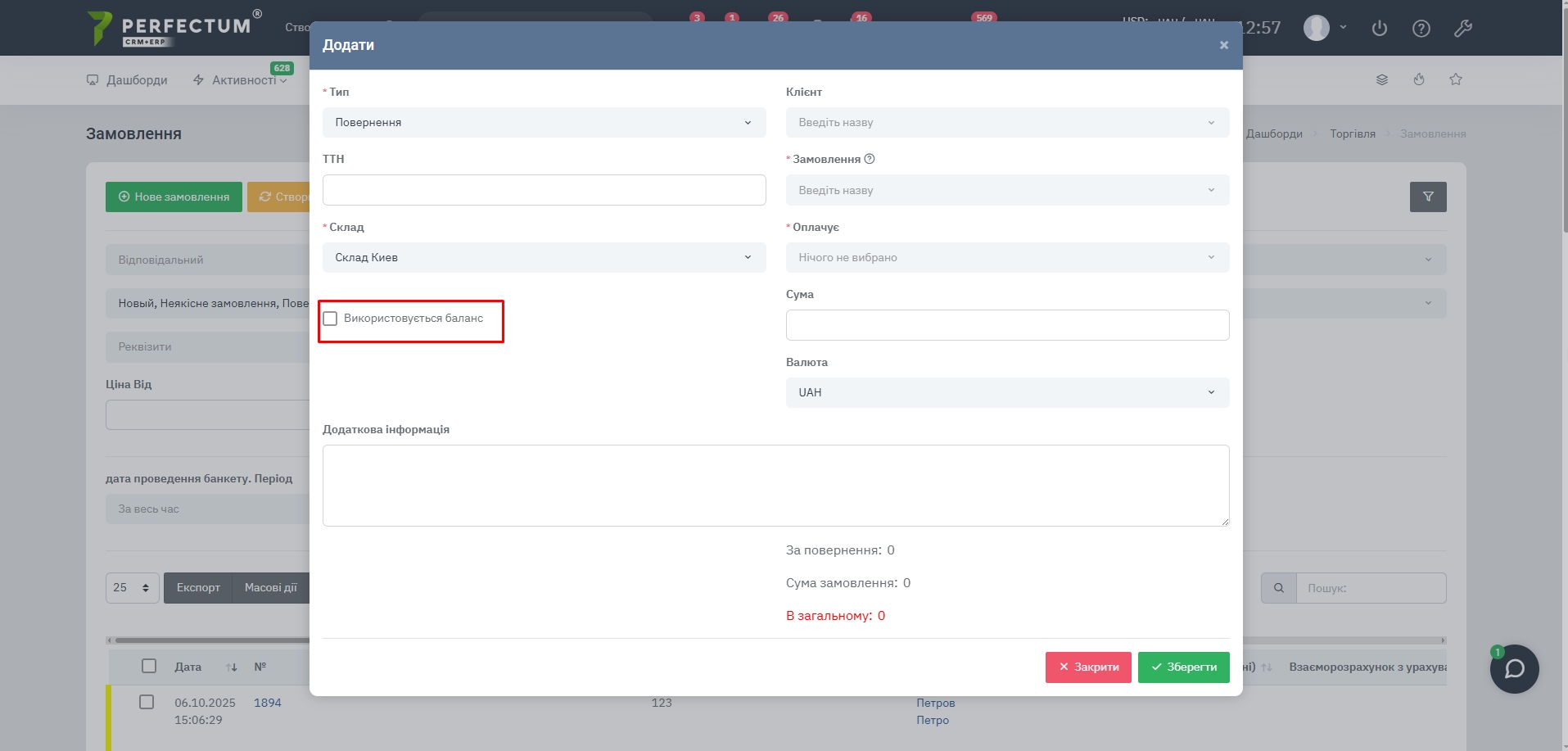Screen dimensions: 1568x751
Task: Open the help question mark icon
Action: point(1421,29)
